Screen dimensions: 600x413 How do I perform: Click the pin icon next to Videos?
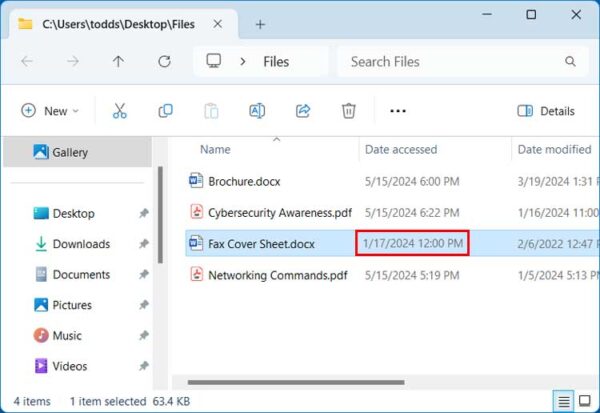pos(143,366)
